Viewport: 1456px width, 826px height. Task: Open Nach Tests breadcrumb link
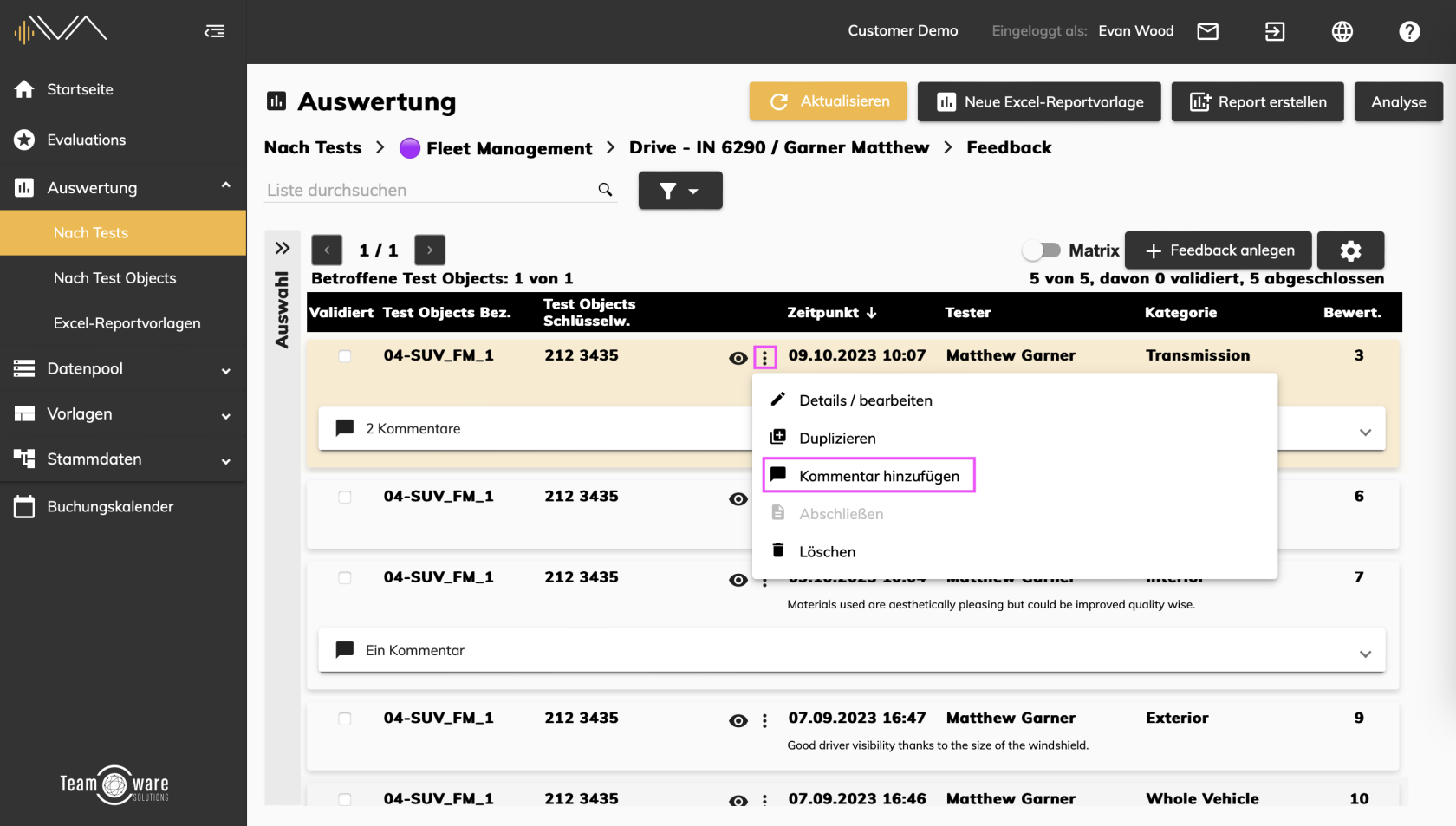(x=313, y=147)
